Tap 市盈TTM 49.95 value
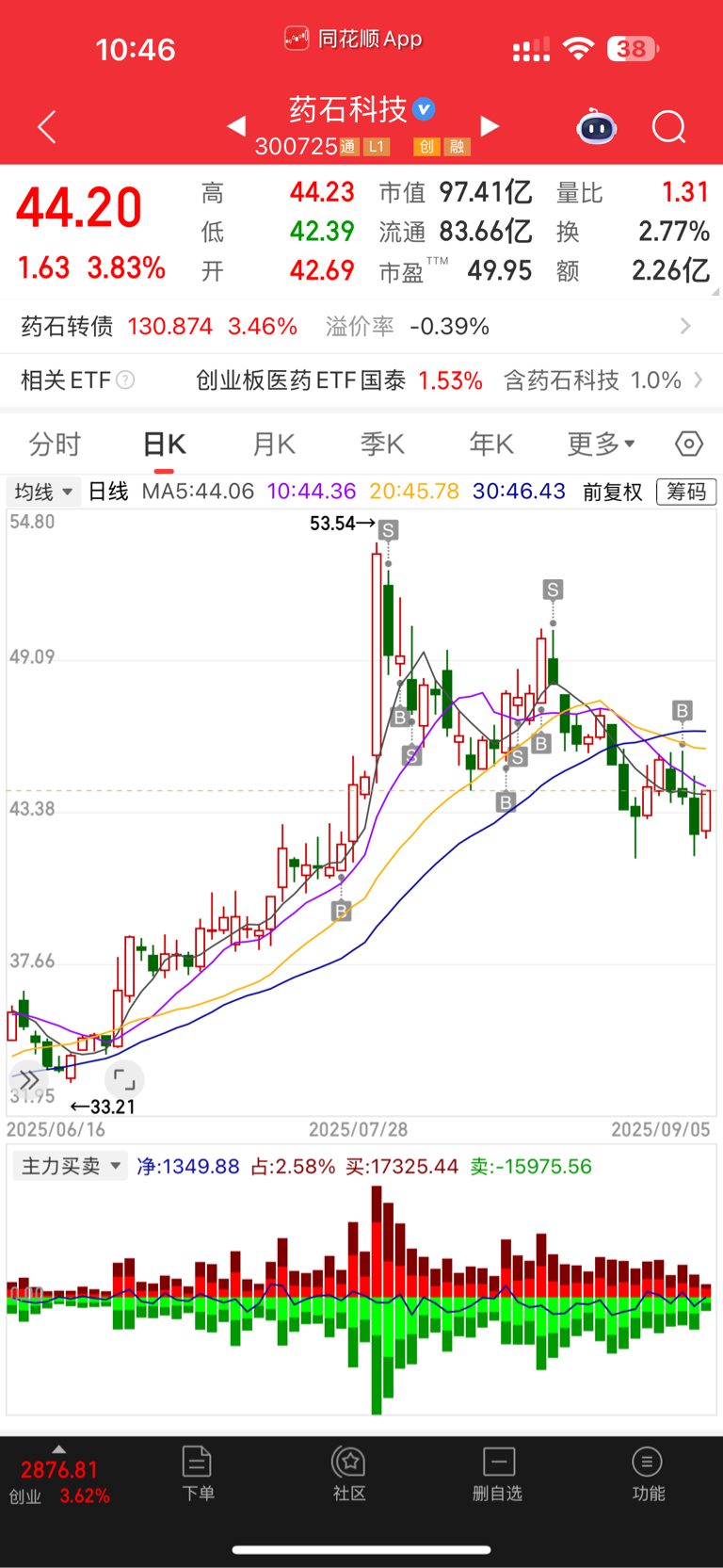 click(500, 271)
